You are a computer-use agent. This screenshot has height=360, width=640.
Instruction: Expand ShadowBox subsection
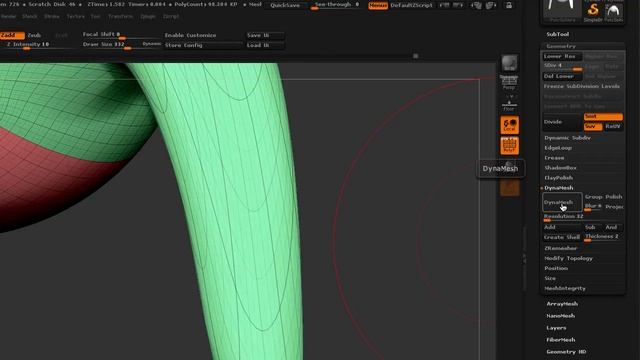click(560, 168)
